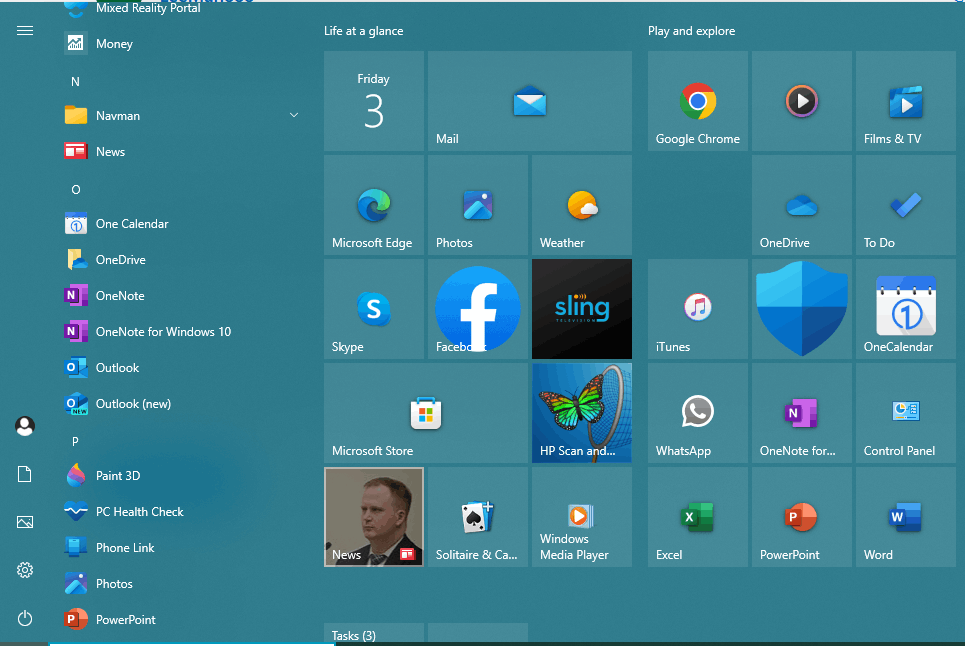Screen dimensions: 965x646
Task: Expand the Navman folder chevron
Action: (294, 115)
